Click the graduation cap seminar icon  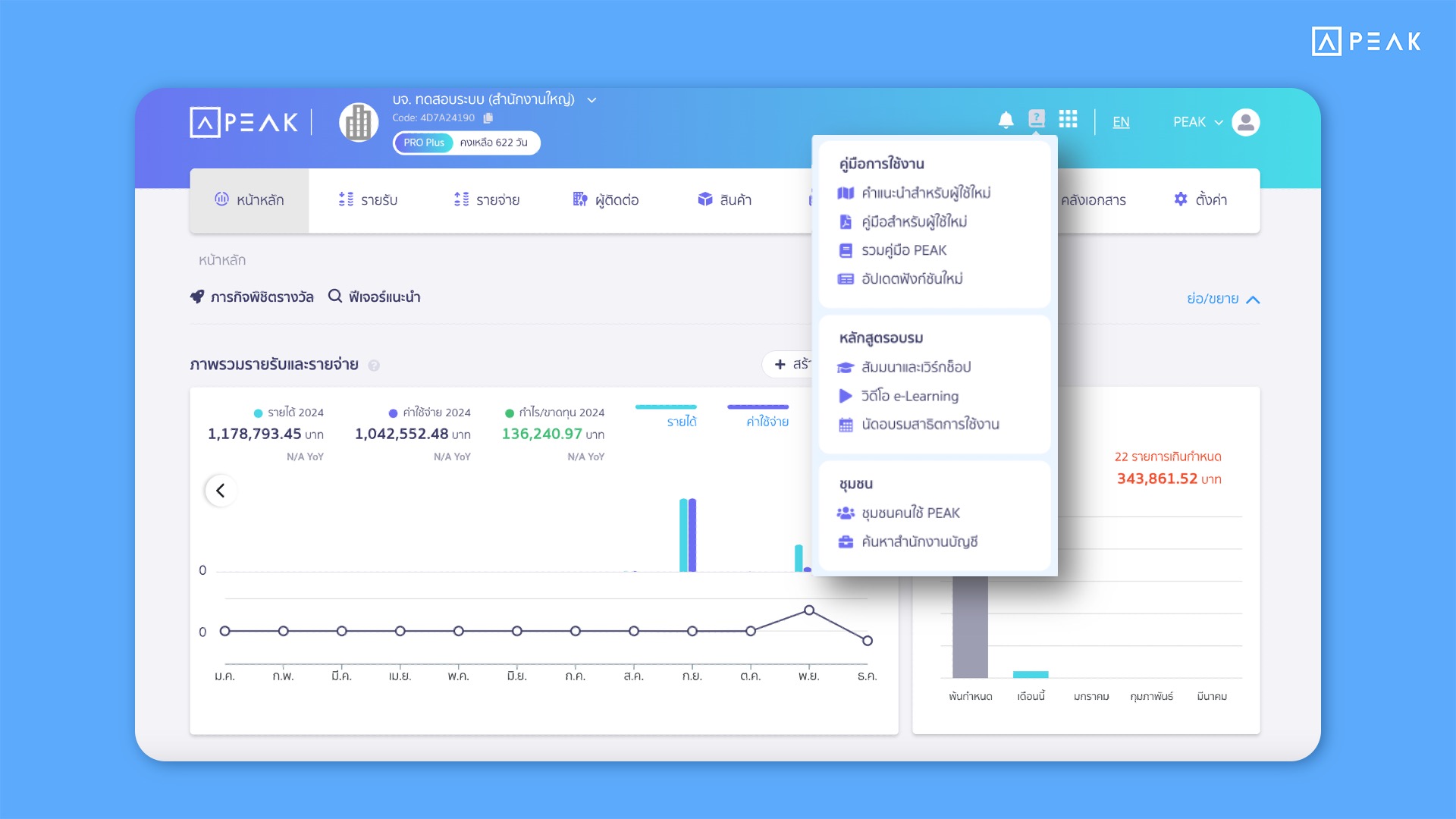pyautogui.click(x=846, y=368)
